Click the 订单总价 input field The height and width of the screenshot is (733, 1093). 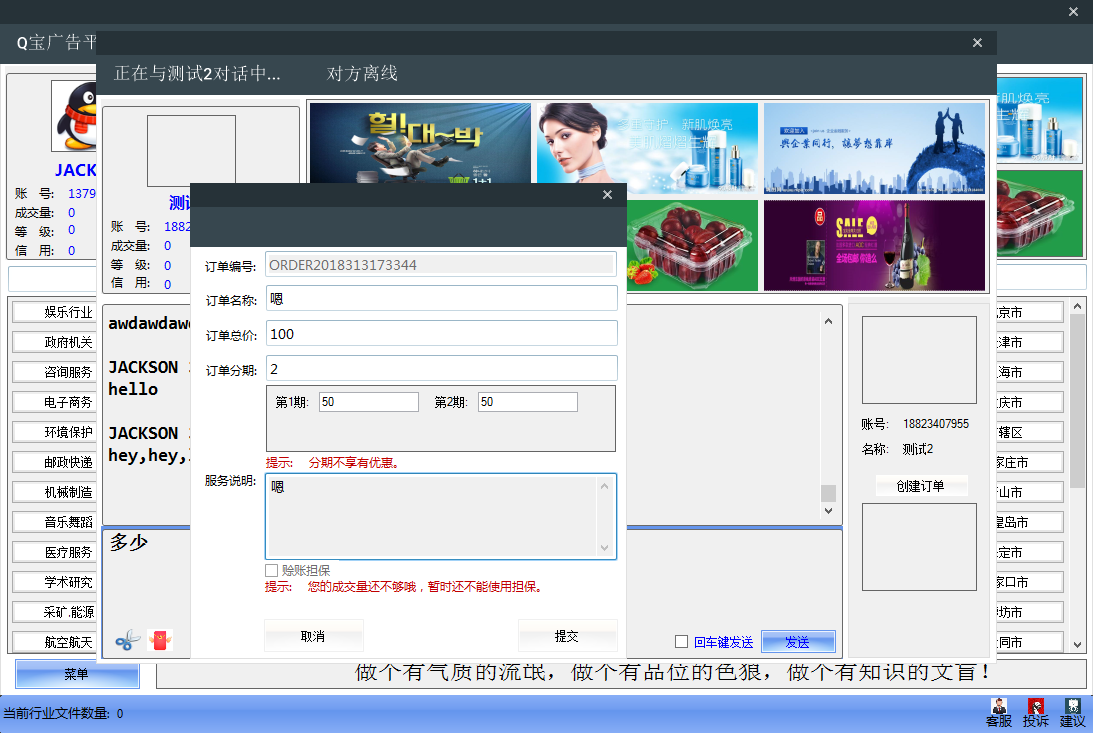click(441, 334)
